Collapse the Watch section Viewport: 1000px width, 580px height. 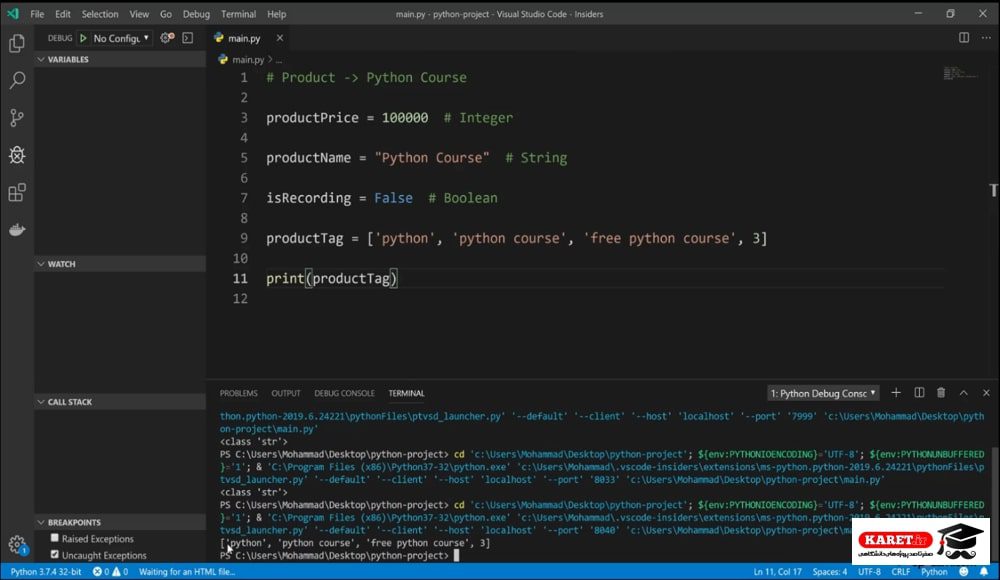coord(120,264)
